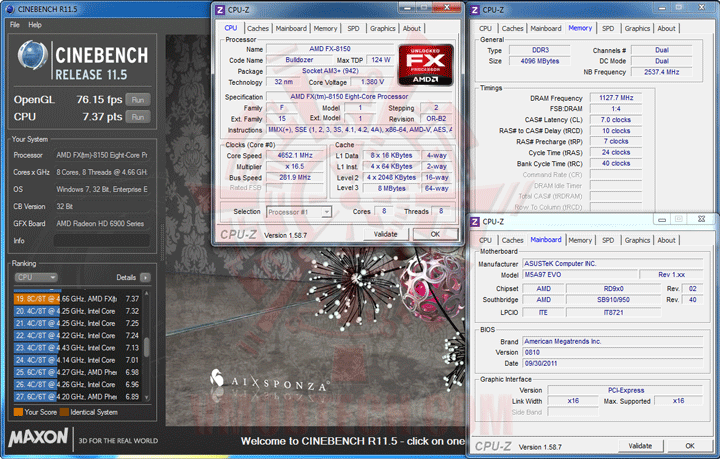Screen dimensions: 720x459
Task: Click the motherboard model M5A97 EVO
Action: coord(580,275)
